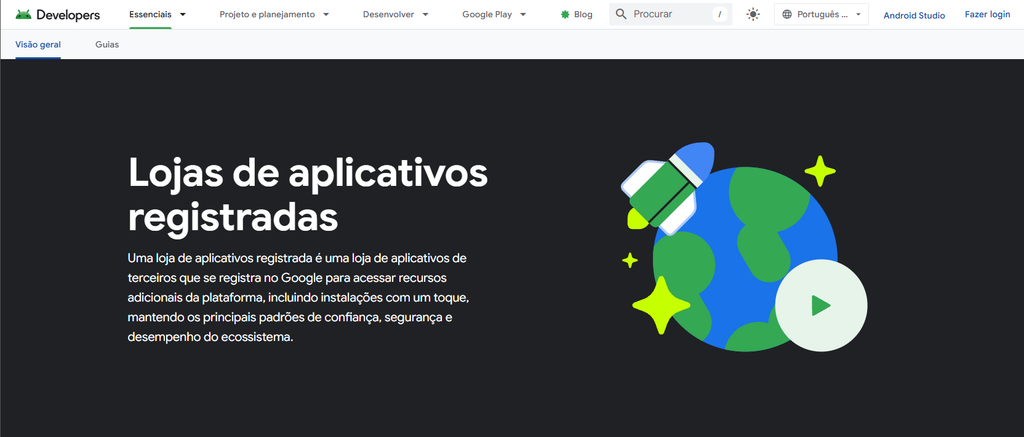The image size is (1024, 437).
Task: Expand the Desenvolver dropdown arrow
Action: [x=425, y=14]
